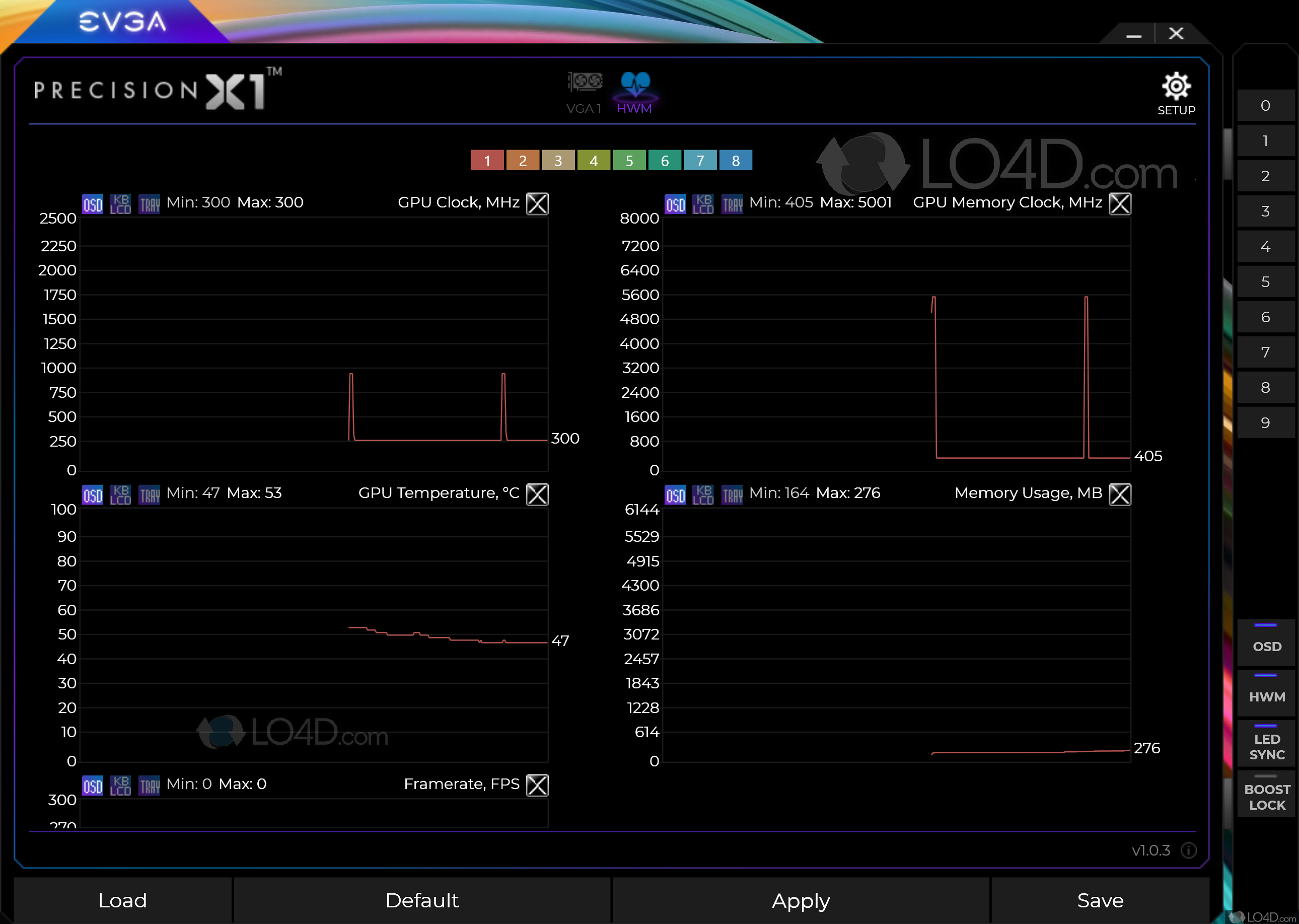Click the OSD icon on Memory Usage graph
The height and width of the screenshot is (924, 1299).
(x=675, y=494)
